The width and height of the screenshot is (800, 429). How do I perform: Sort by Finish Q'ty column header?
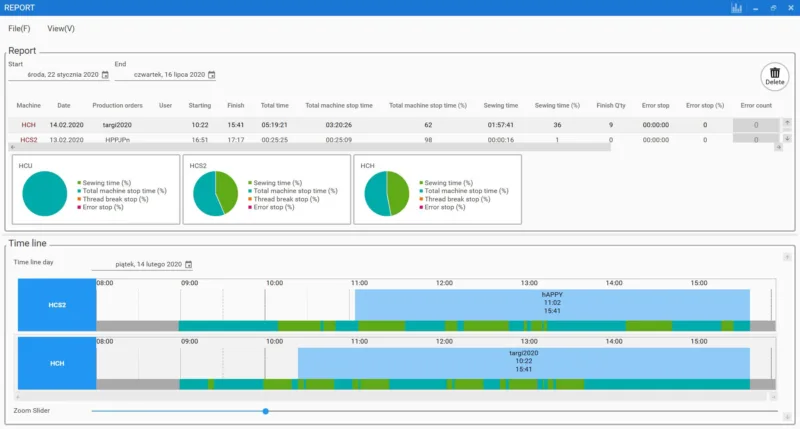tap(611, 106)
